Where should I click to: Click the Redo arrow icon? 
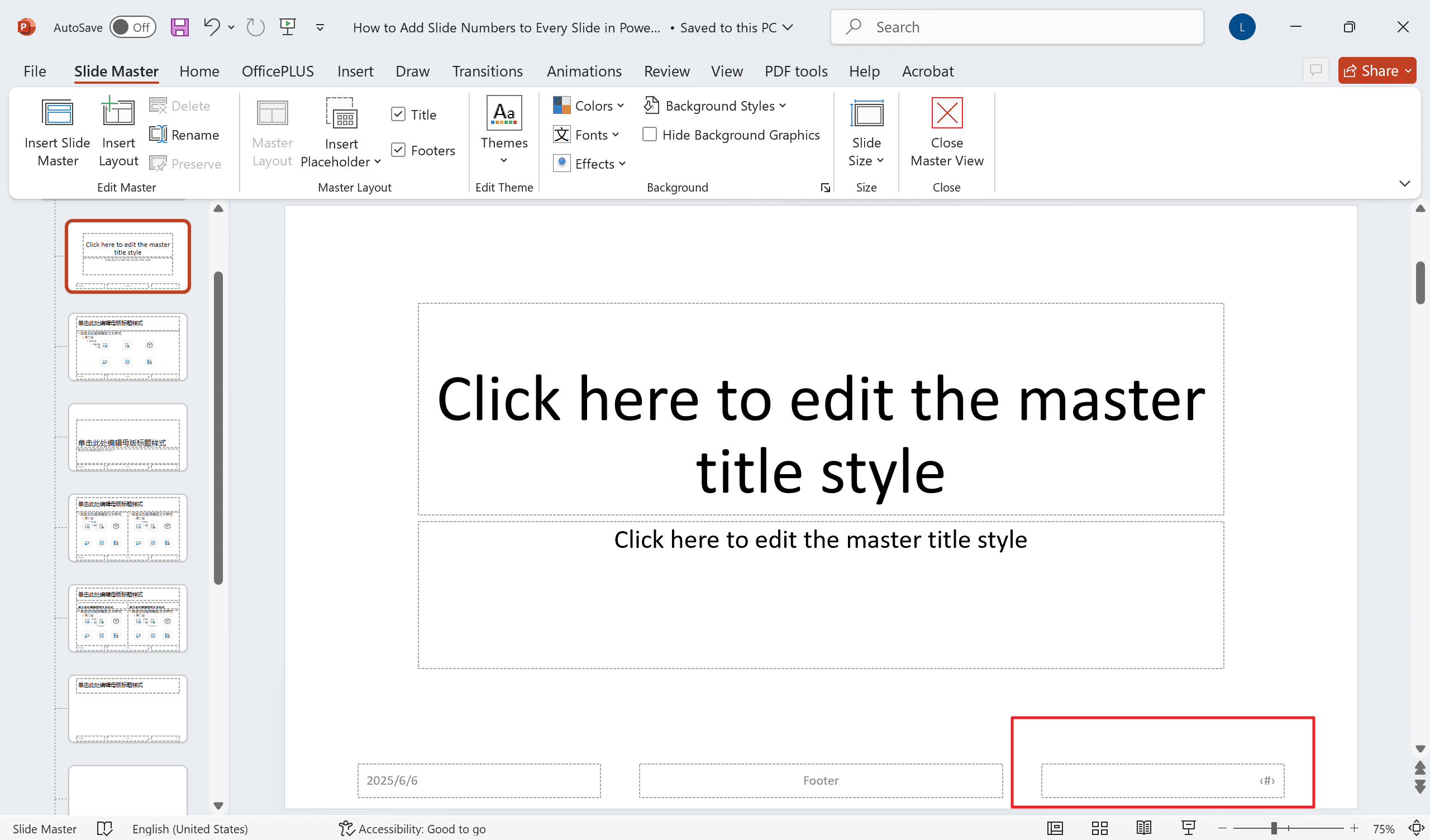[x=255, y=27]
